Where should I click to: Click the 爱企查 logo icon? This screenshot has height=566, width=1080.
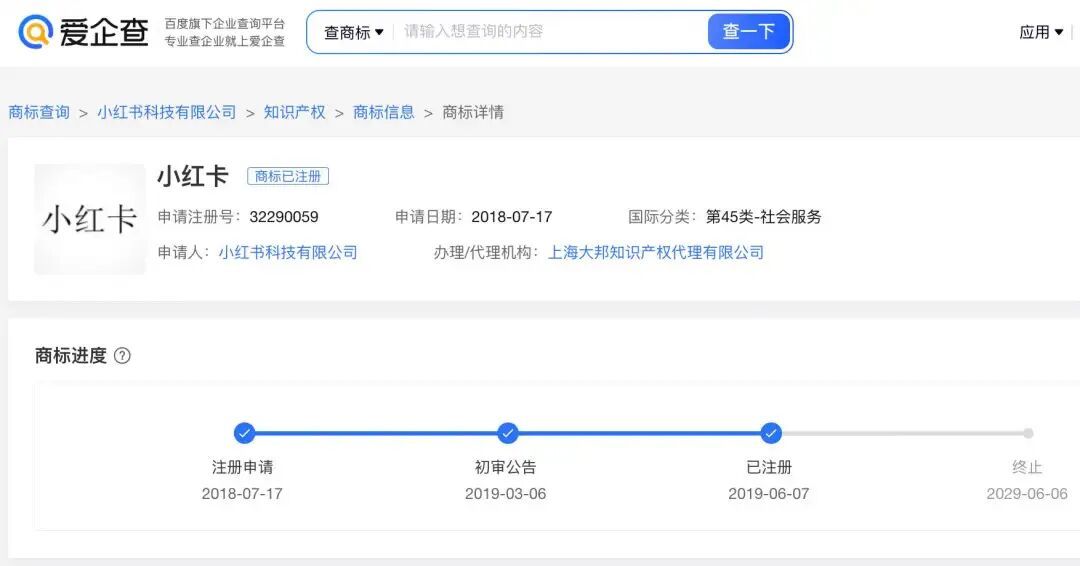pos(36,32)
